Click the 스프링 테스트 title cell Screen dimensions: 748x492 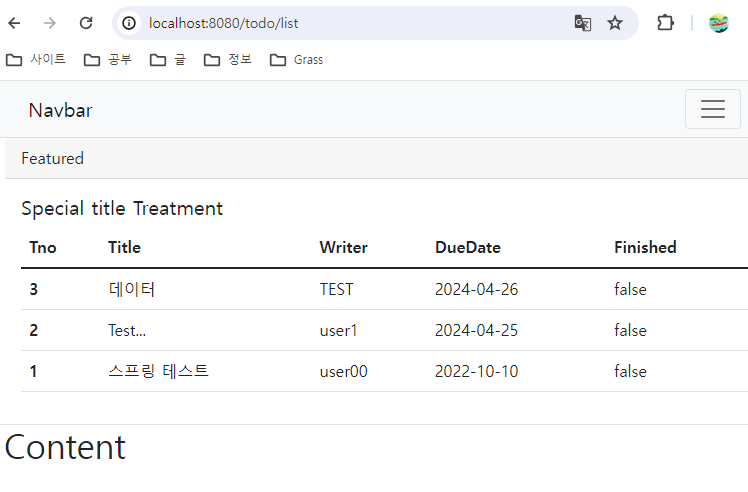pos(158,371)
